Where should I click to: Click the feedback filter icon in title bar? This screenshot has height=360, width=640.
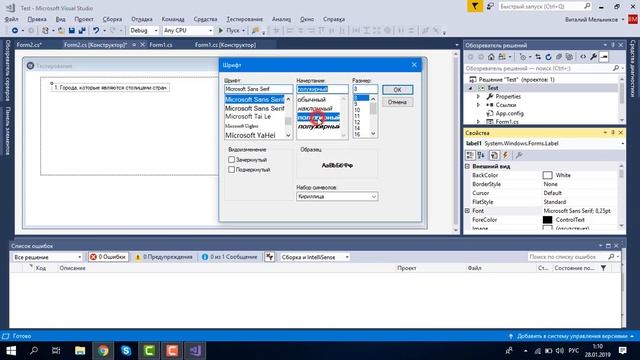(475, 6)
